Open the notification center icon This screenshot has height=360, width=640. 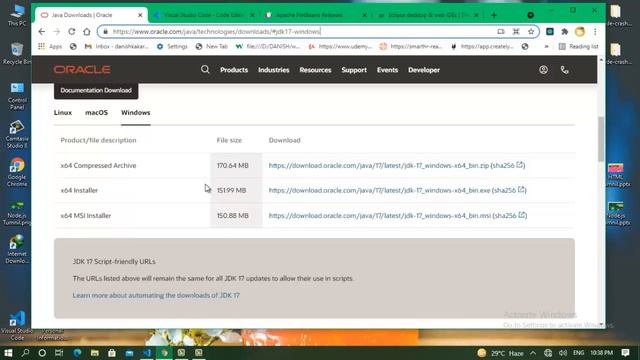(625, 353)
